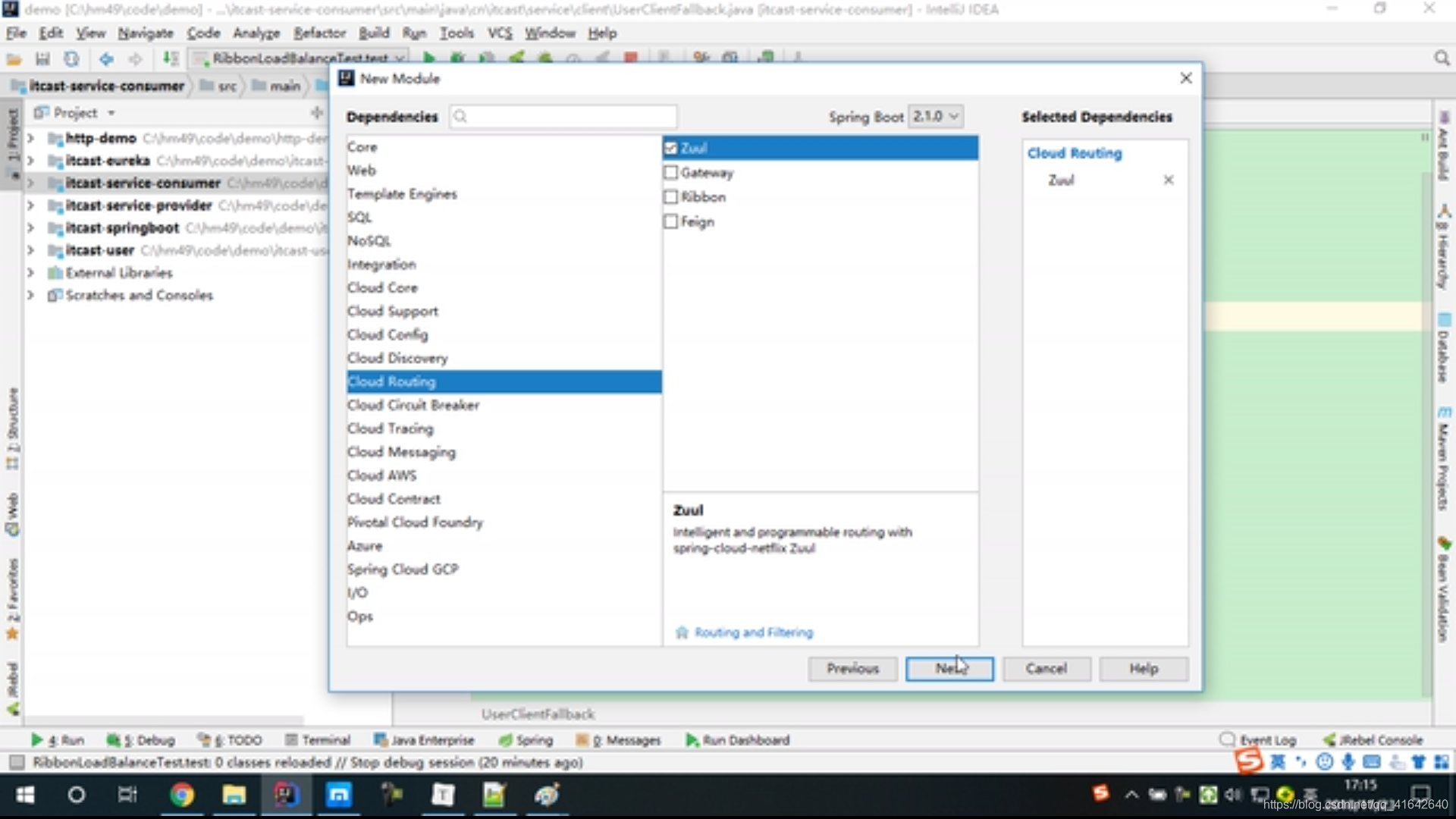The image size is (1456, 819).
Task: Open the JRebel side tool window
Action: click(x=13, y=689)
